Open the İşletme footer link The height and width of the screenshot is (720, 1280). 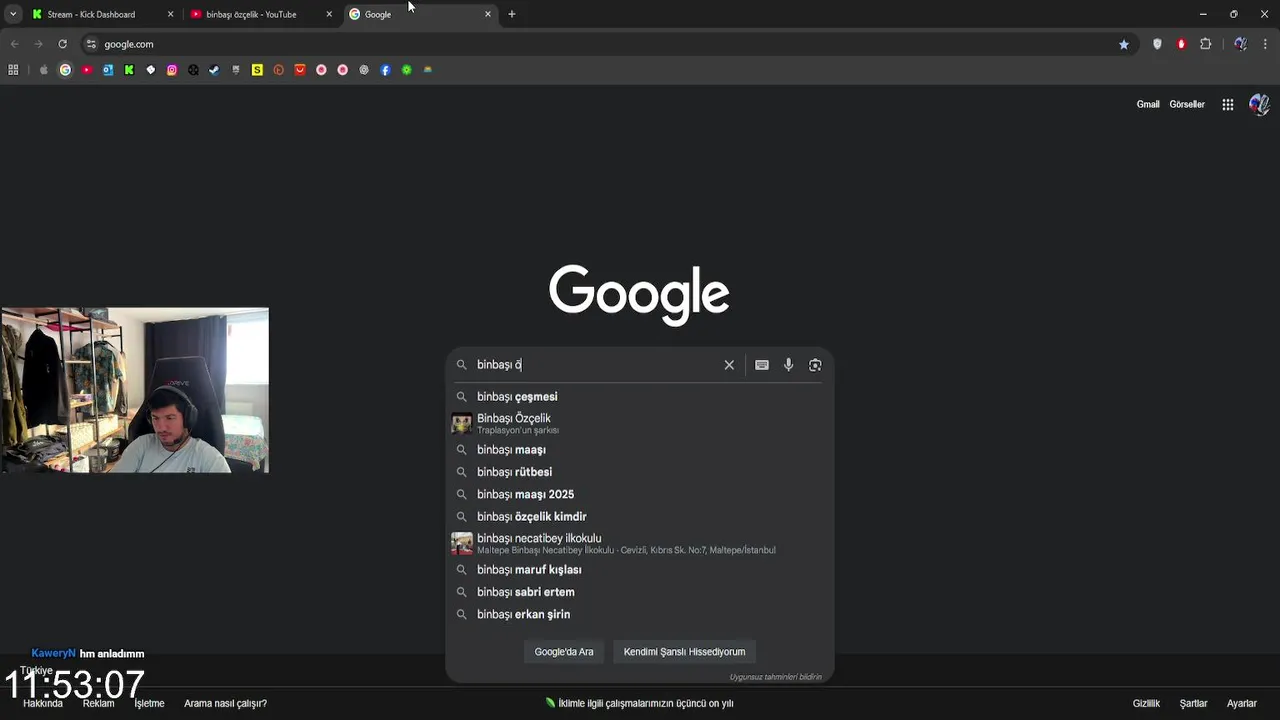149,704
